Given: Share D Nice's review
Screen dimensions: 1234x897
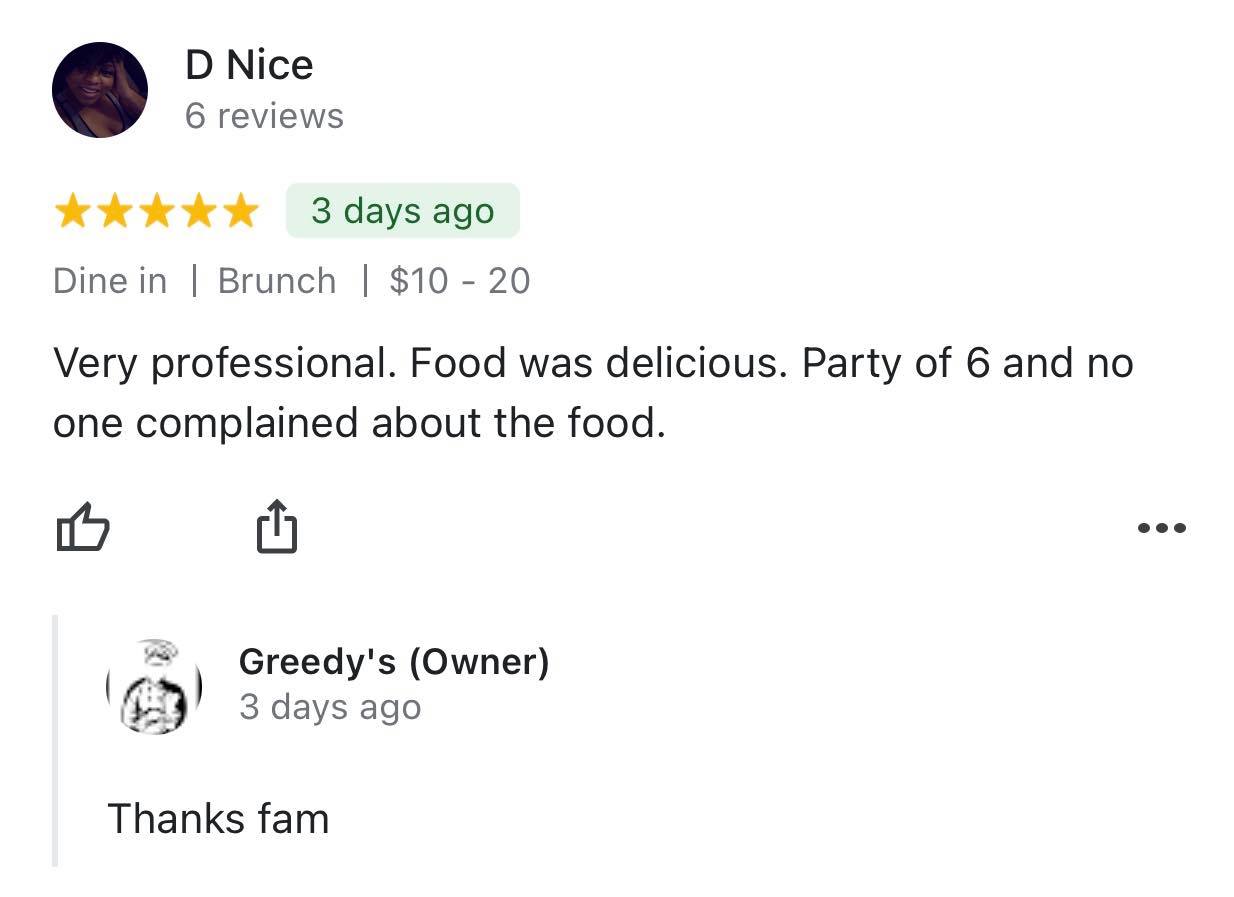Looking at the screenshot, I should (277, 526).
